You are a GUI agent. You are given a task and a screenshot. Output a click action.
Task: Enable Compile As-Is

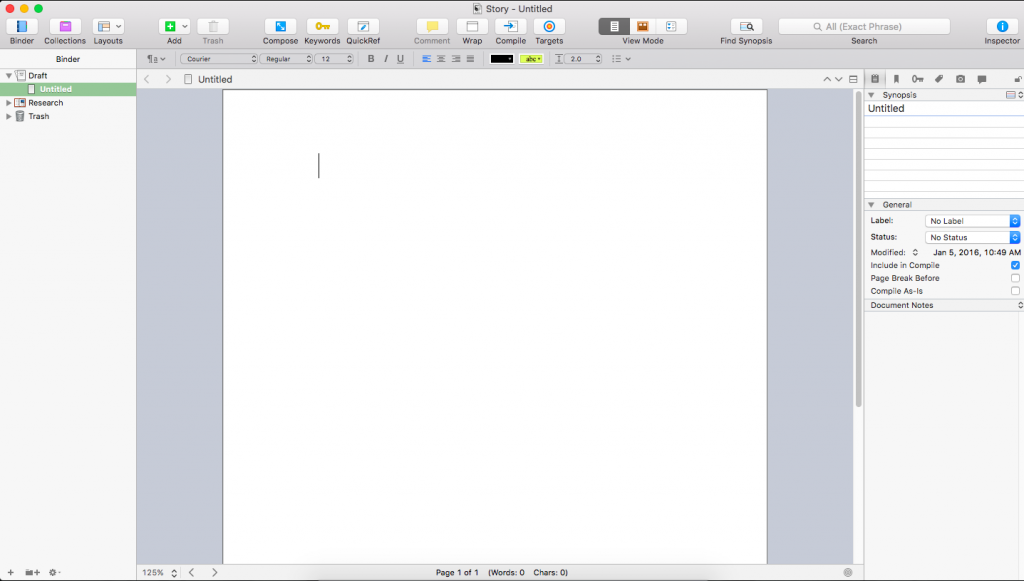pyautogui.click(x=1015, y=291)
